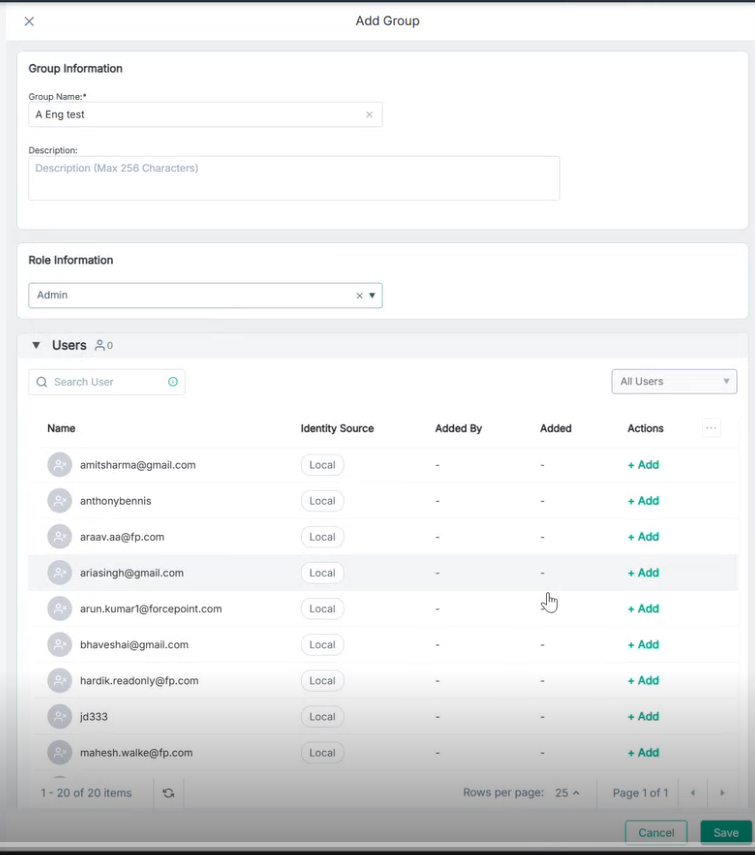Screen dimensions: 755x855
Task: Add ariasingh@gmail.com to the group
Action: pos(643,573)
